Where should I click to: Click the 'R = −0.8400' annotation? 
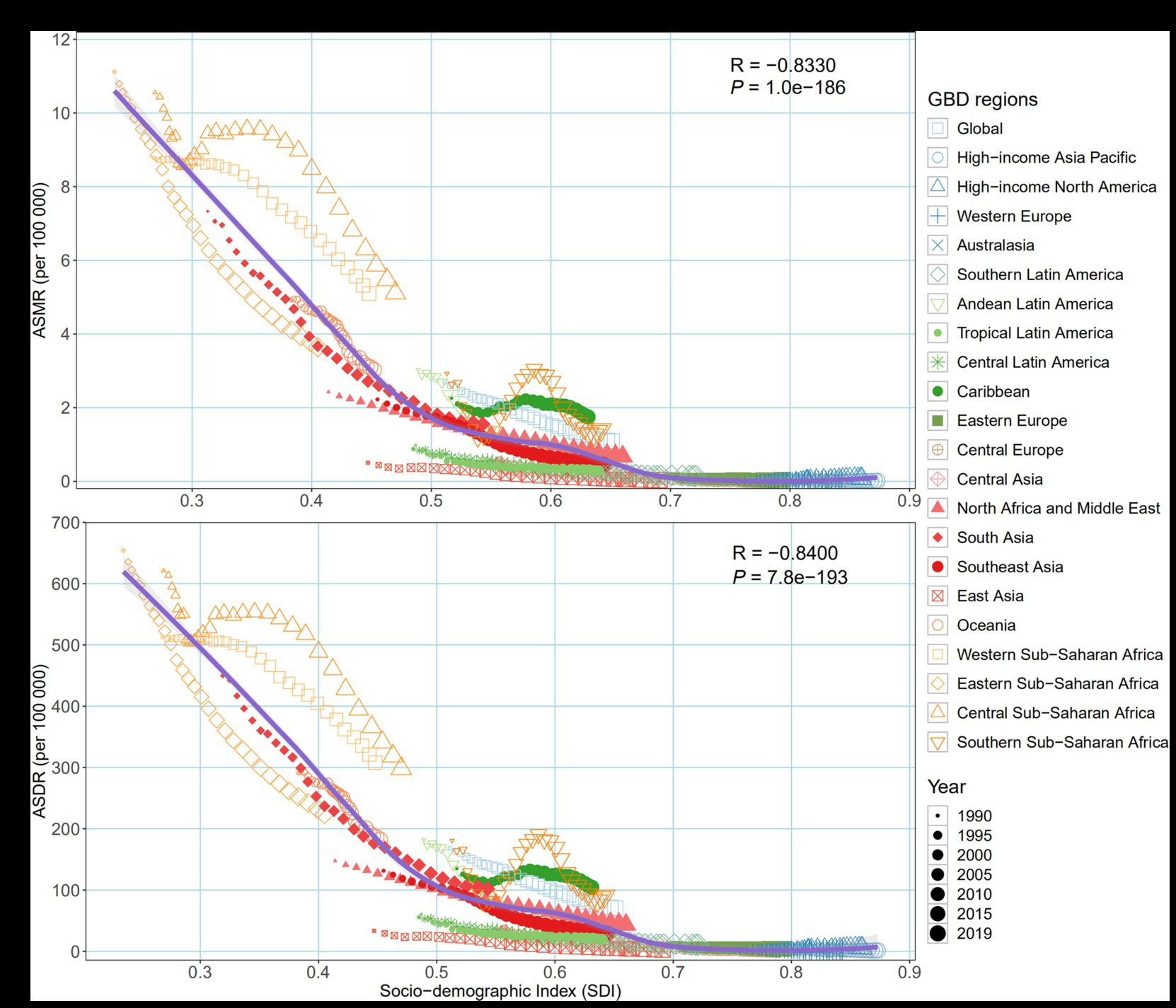tap(785, 553)
